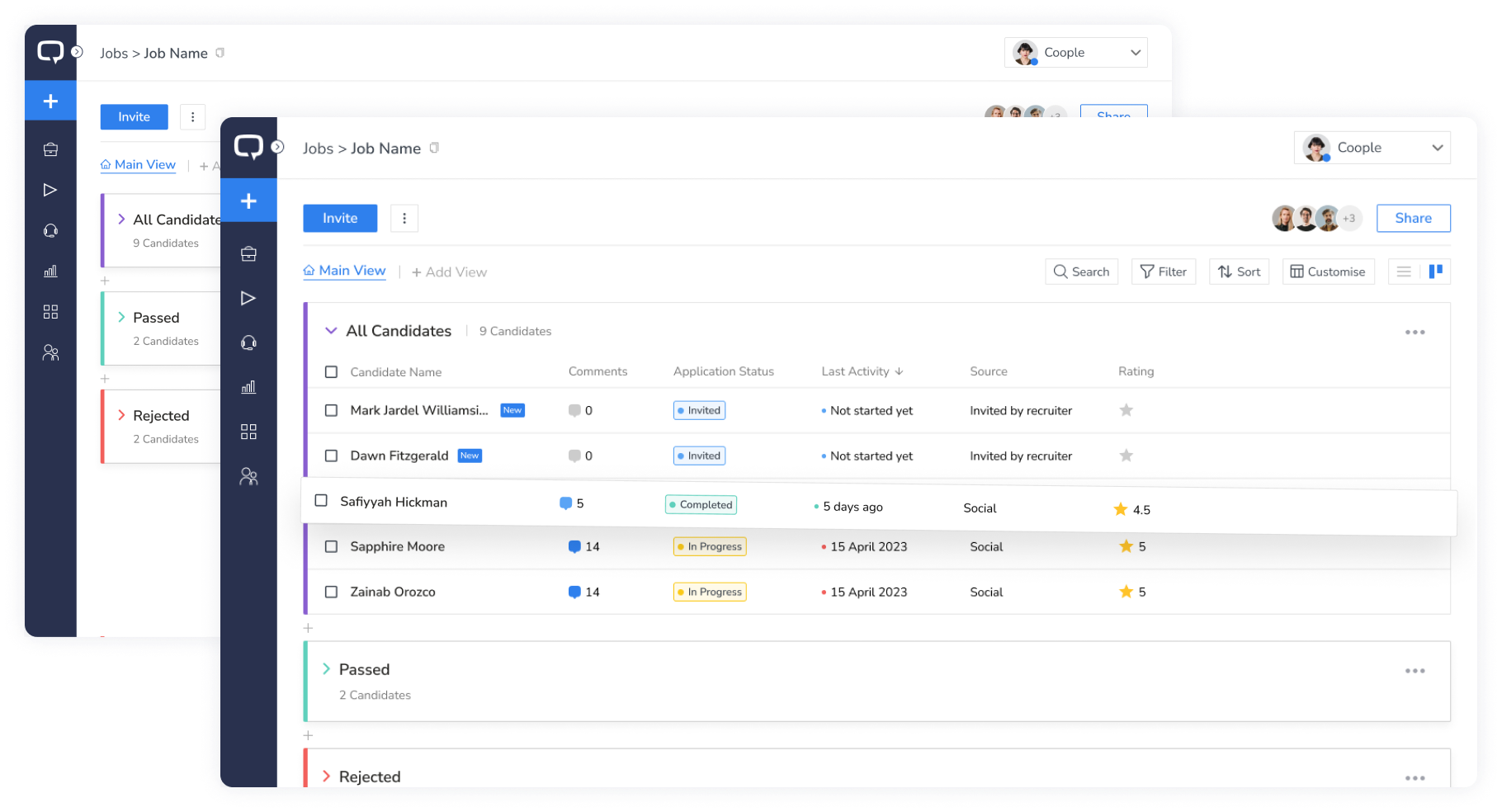Screen dimensions: 1502x812
Task: Open the headset support icon in front sidebar
Action: (x=248, y=342)
